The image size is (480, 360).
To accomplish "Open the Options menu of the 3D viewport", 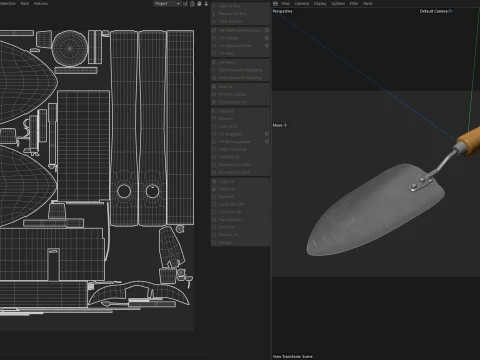I will pos(338,3).
